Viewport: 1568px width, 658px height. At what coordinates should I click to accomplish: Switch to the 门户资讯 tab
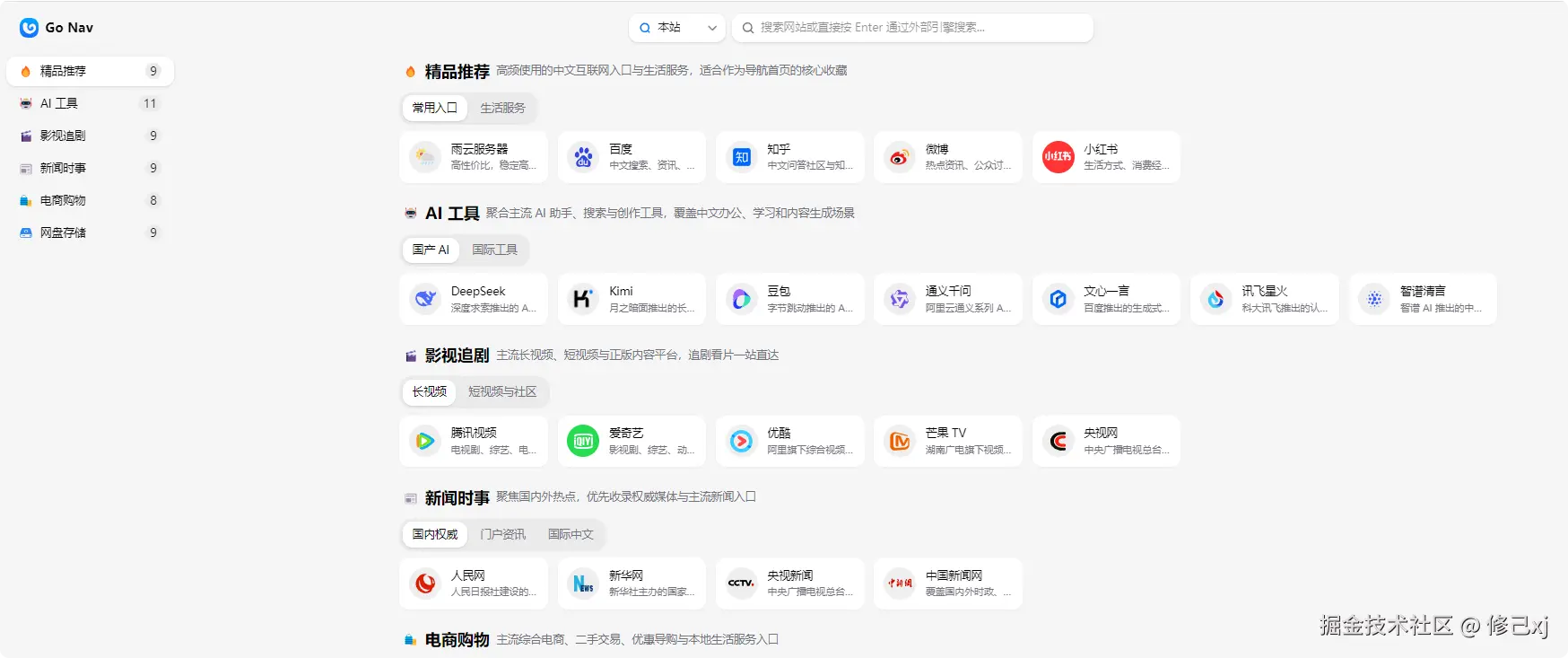(x=502, y=534)
